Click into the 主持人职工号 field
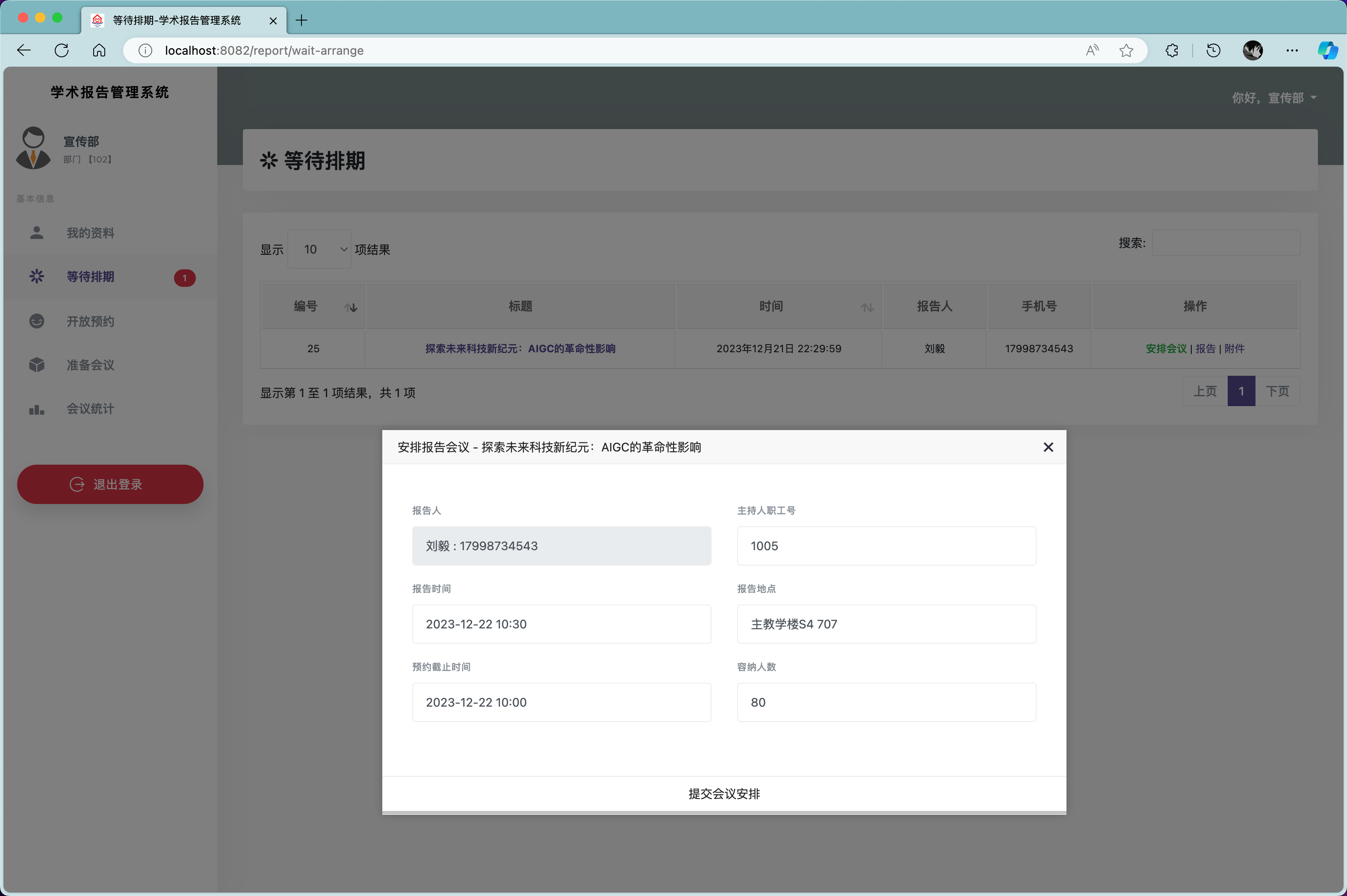 (x=886, y=546)
